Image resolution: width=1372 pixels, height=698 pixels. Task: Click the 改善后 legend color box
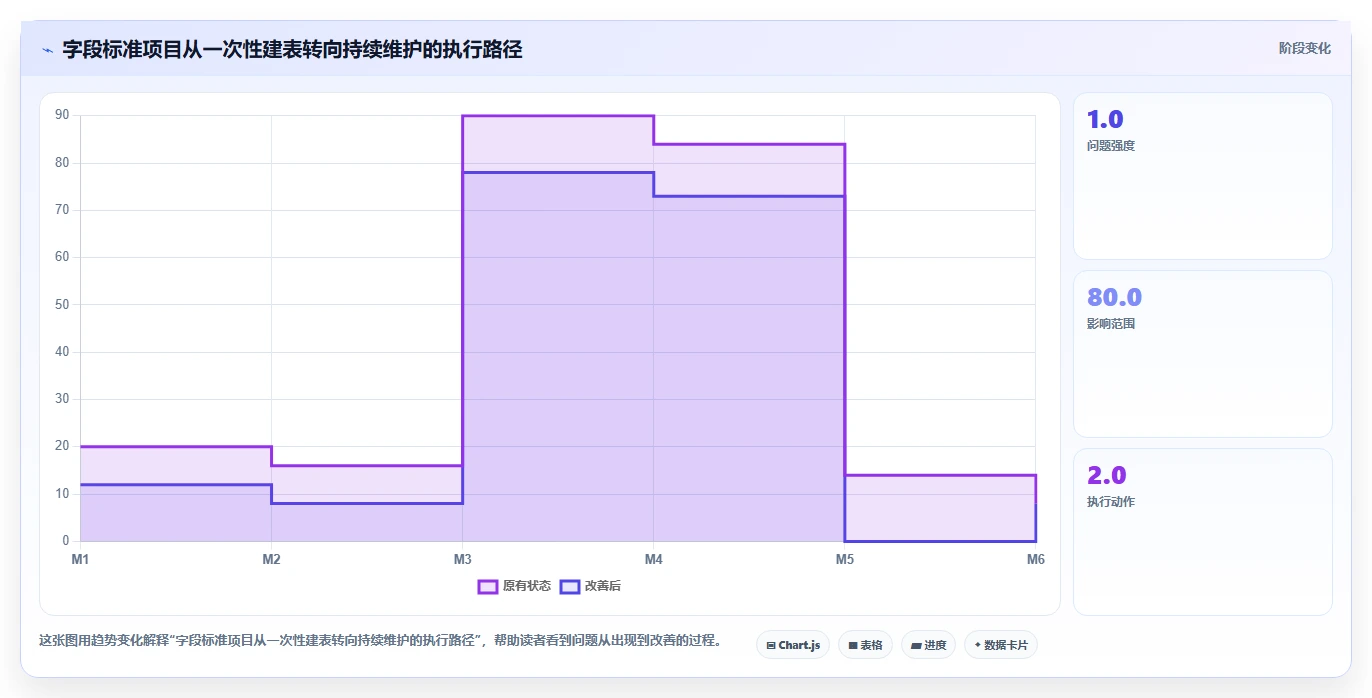pos(570,586)
